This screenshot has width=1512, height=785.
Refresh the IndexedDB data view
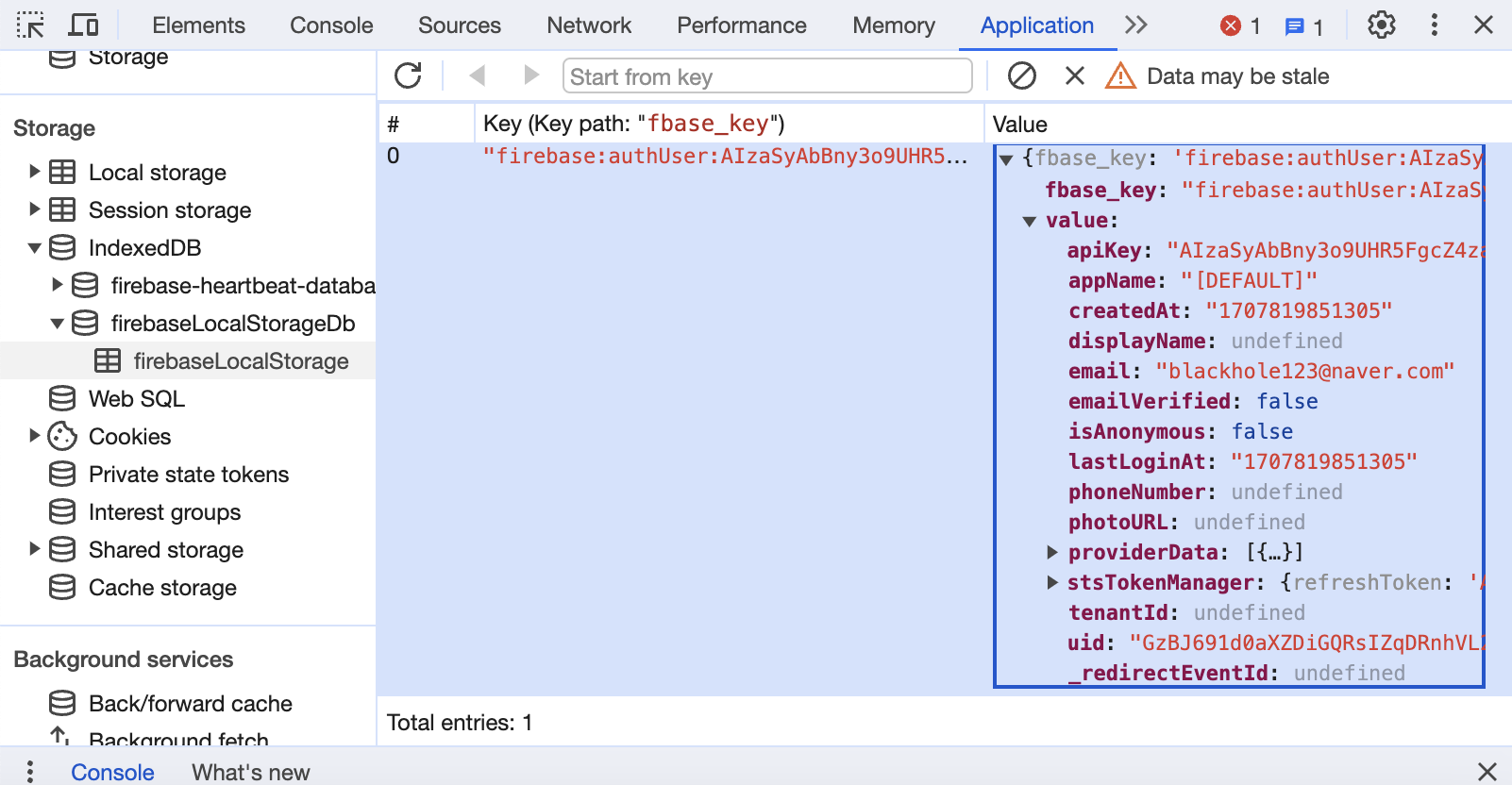[408, 75]
